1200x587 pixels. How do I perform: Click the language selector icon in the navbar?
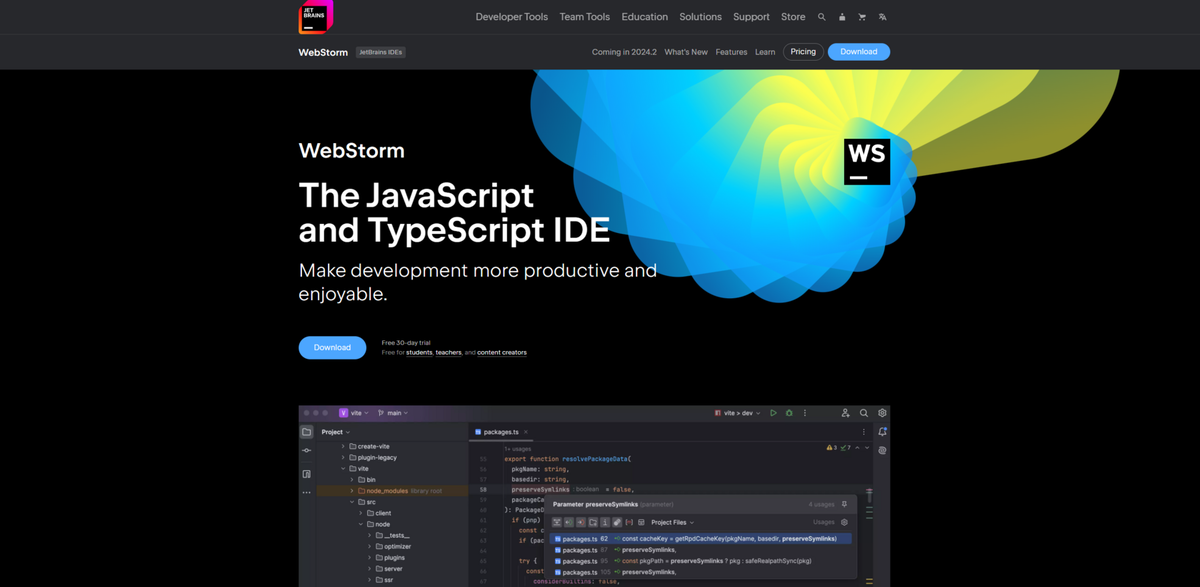[x=882, y=16]
